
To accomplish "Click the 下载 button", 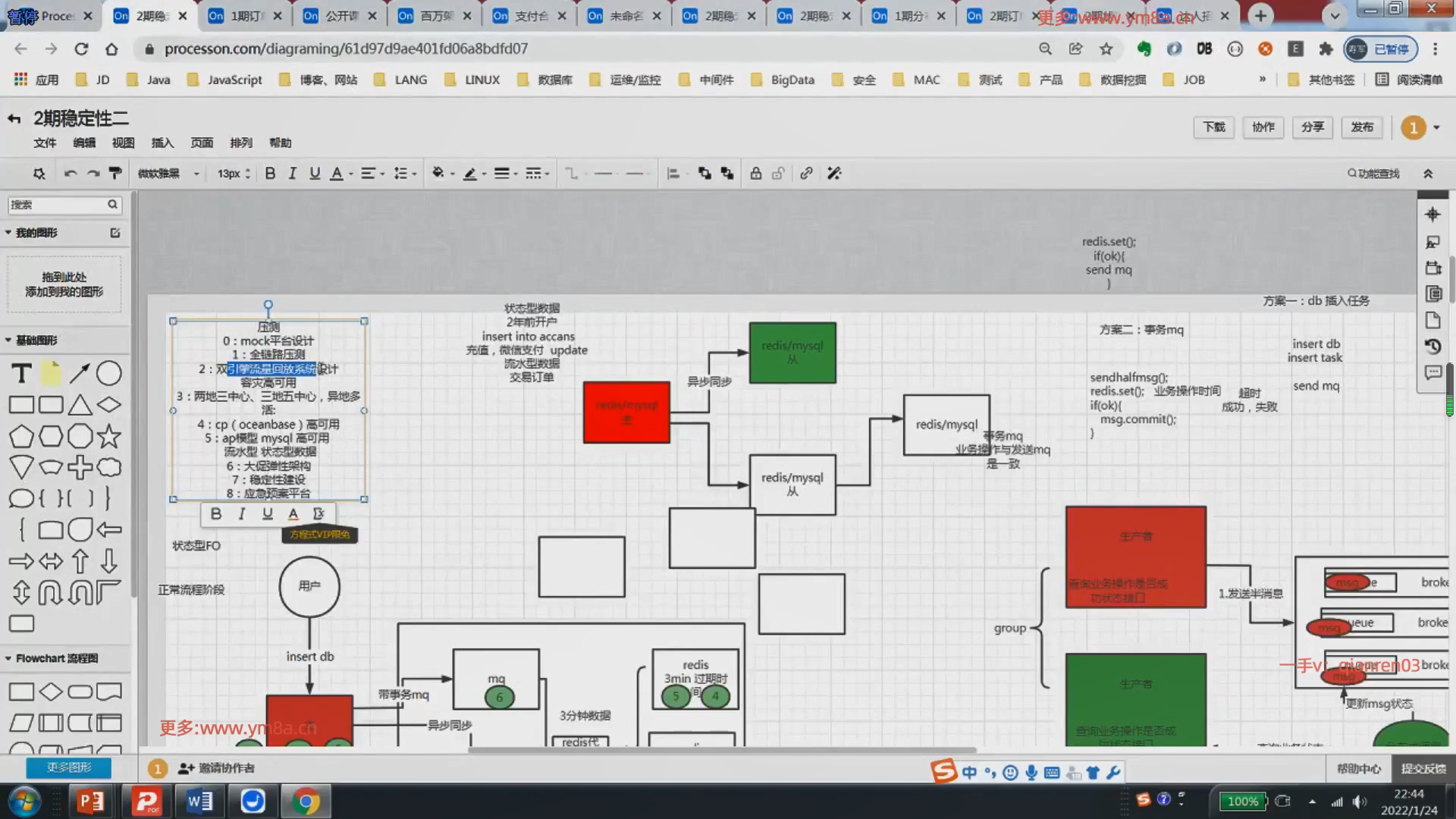I will click(1213, 127).
